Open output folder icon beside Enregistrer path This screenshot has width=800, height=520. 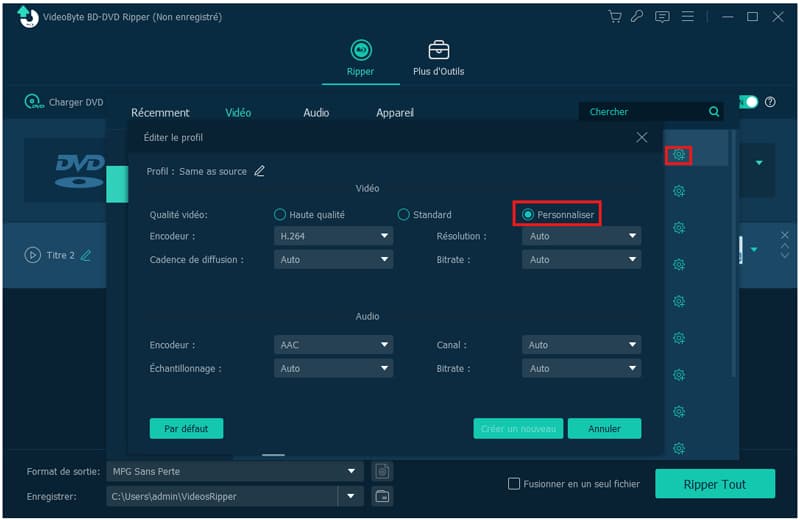tap(381, 496)
